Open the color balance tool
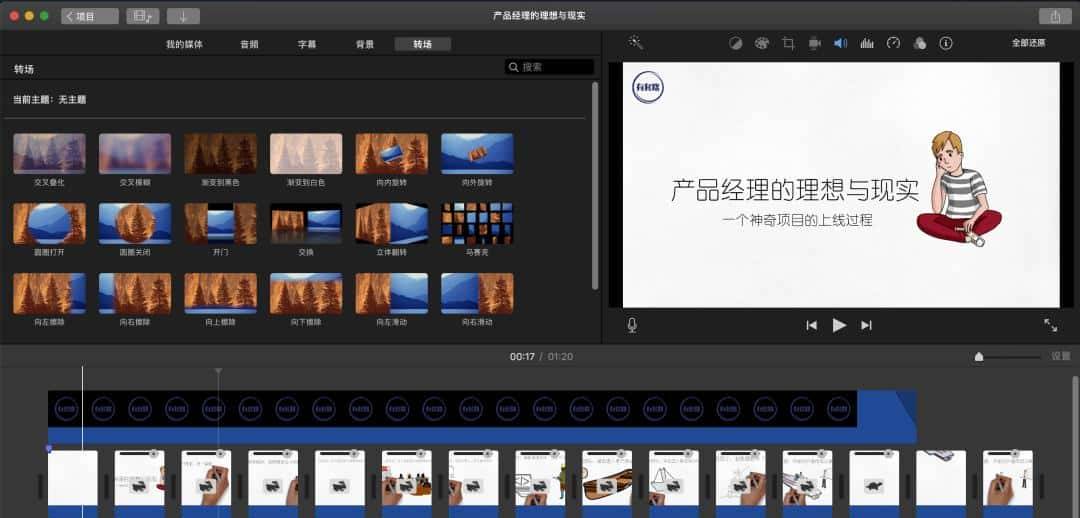Viewport: 1080px width, 518px height. click(x=736, y=43)
